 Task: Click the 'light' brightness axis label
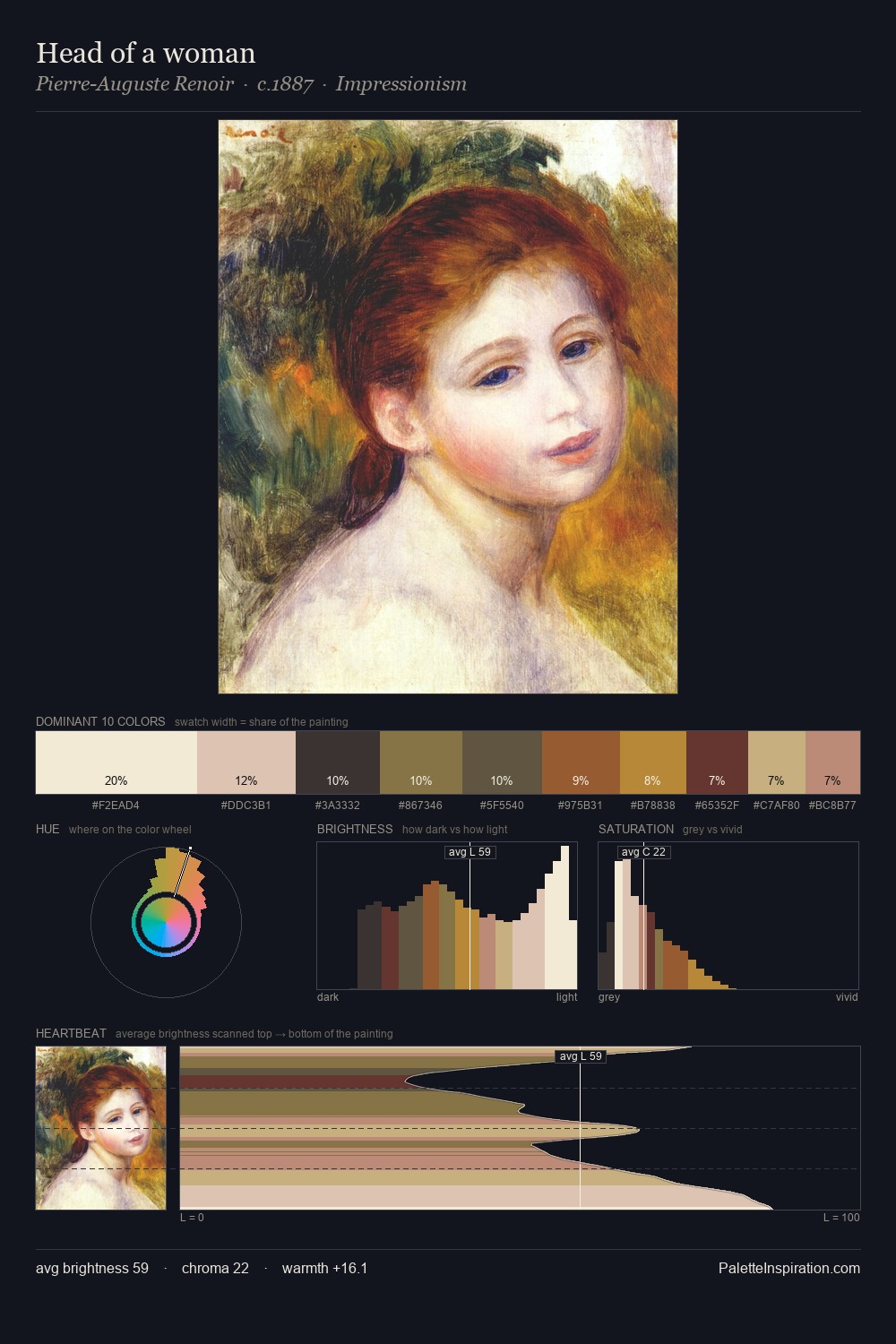pos(567,997)
